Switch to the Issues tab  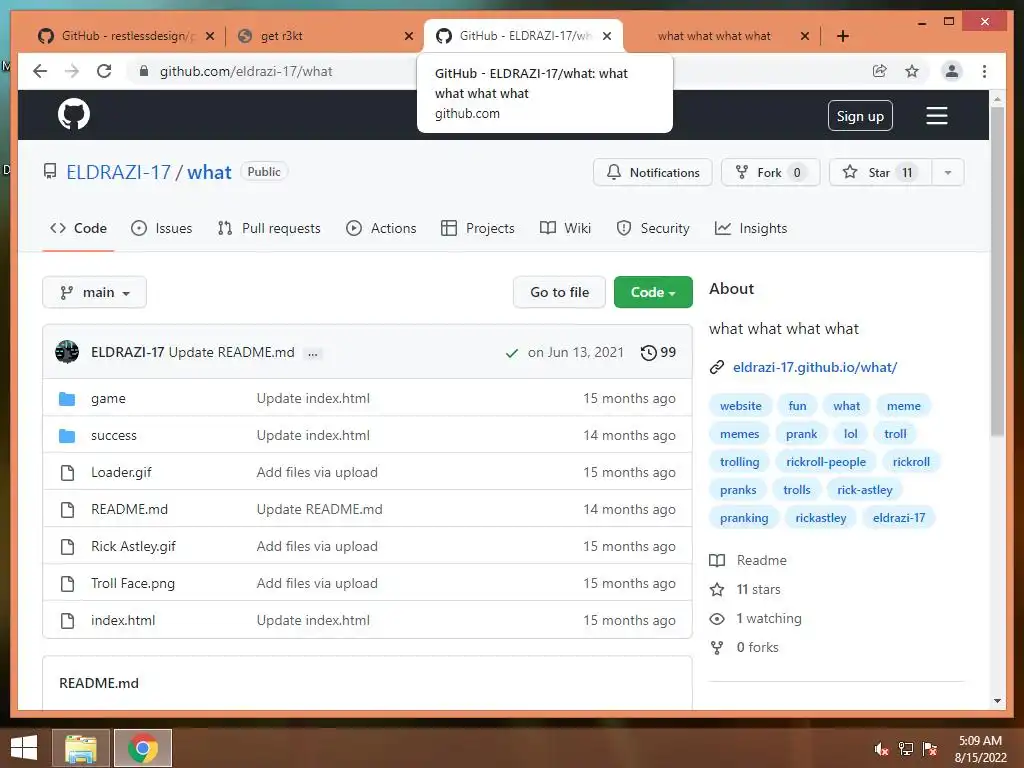(161, 228)
